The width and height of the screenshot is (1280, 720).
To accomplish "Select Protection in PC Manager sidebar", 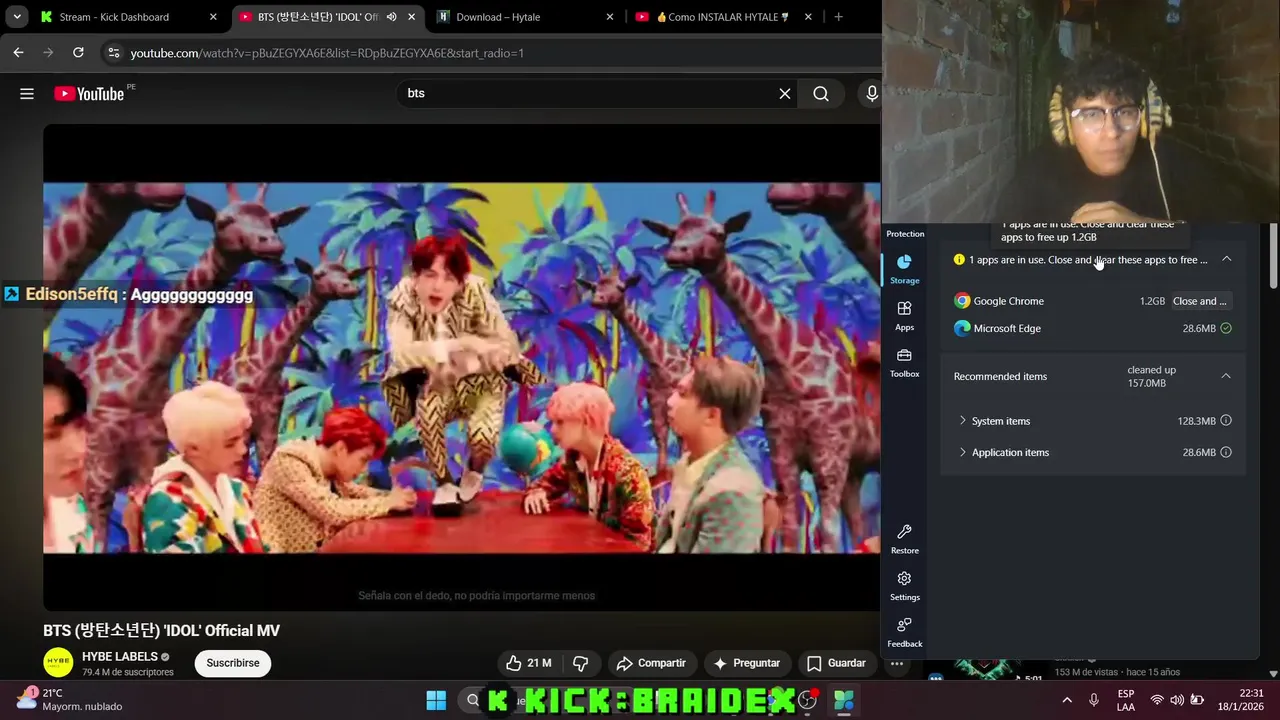I will click(905, 234).
